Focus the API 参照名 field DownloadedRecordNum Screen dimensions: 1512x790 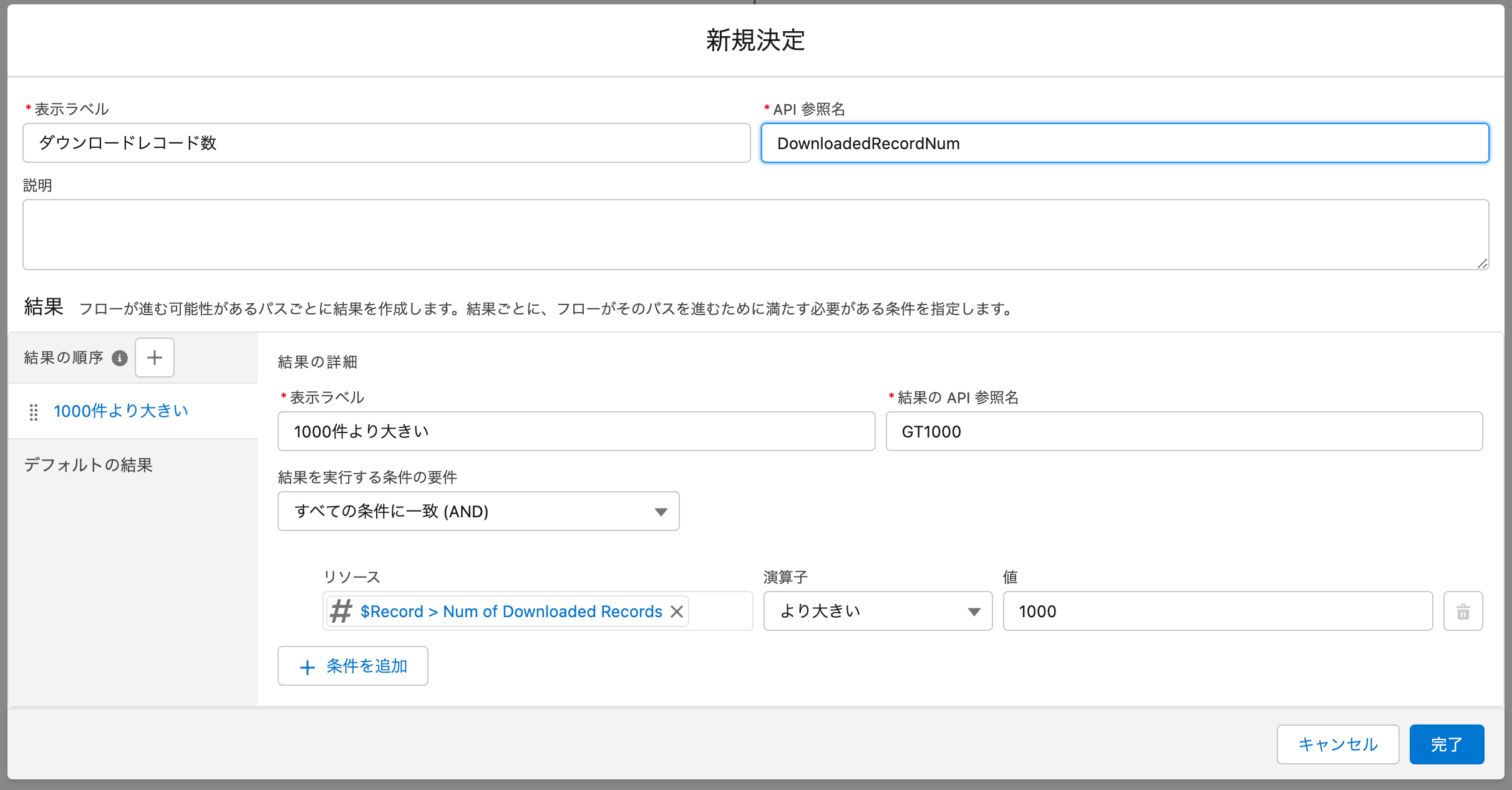pos(1124,144)
